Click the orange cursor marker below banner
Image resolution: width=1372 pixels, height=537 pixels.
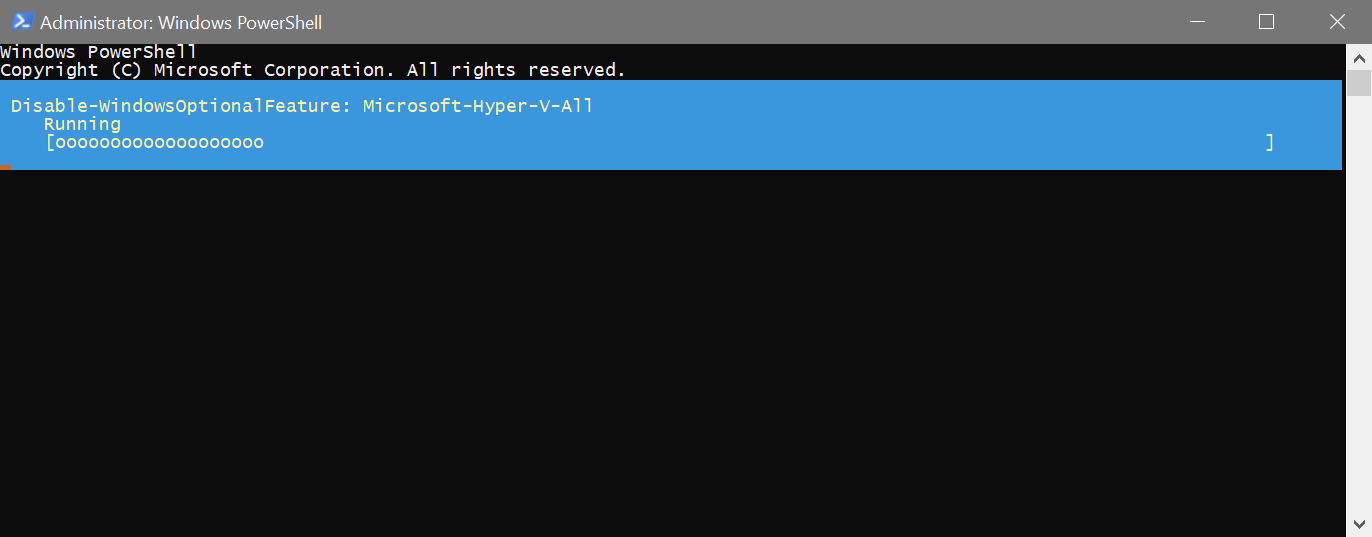pos(6,168)
